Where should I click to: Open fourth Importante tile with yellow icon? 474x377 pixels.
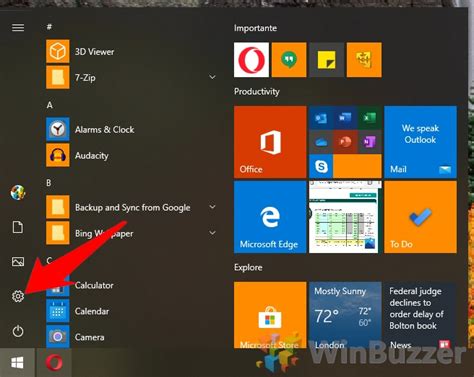point(364,60)
